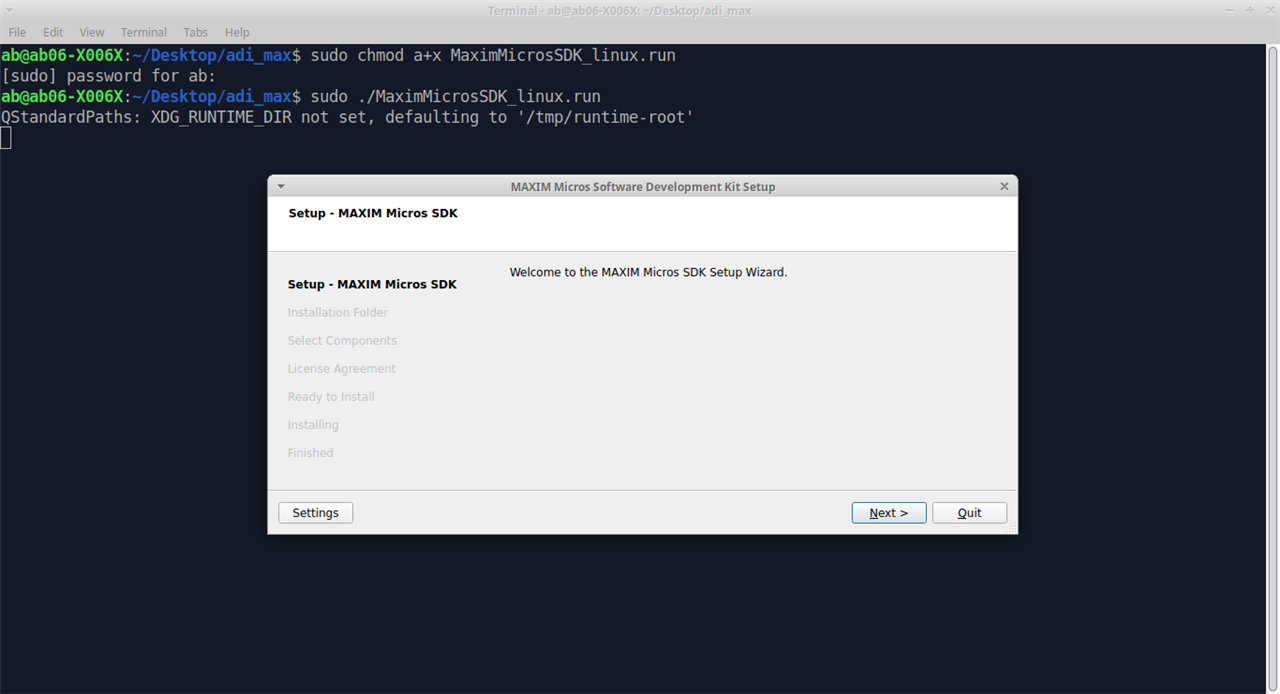Open the terminal Edit menu
The width and height of the screenshot is (1280, 694).
(x=53, y=32)
